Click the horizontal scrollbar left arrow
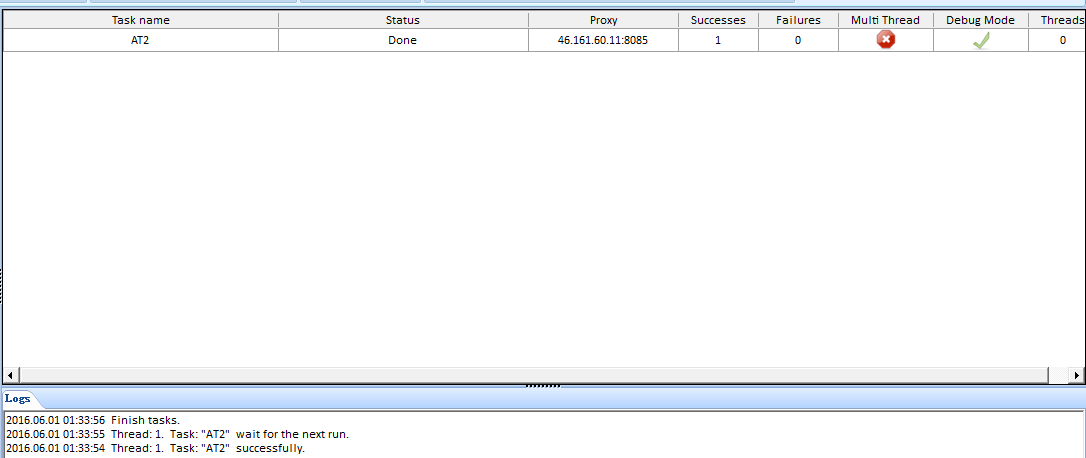 pos(11,375)
